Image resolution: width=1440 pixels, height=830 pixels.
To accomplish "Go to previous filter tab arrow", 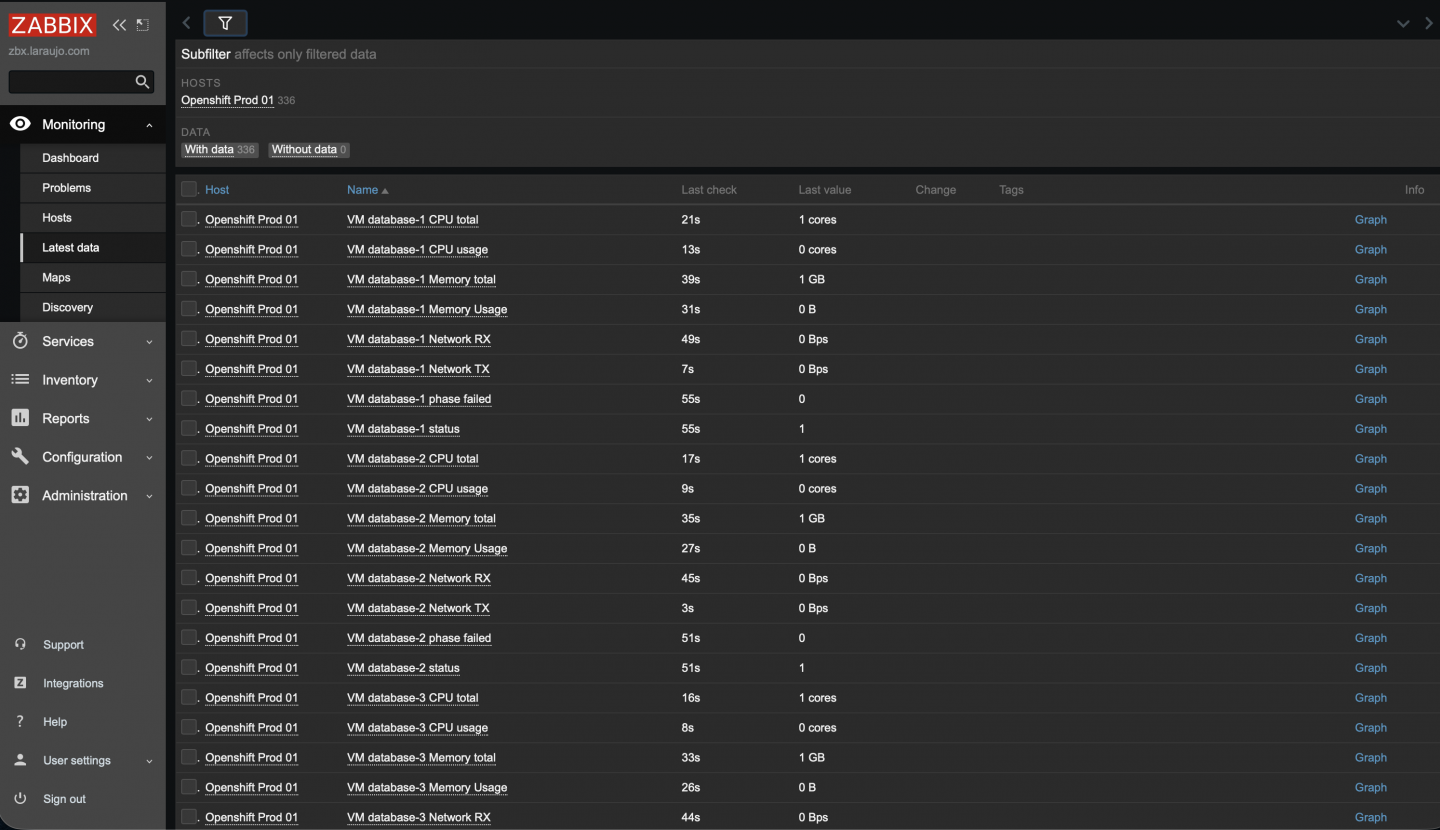I will [x=187, y=23].
